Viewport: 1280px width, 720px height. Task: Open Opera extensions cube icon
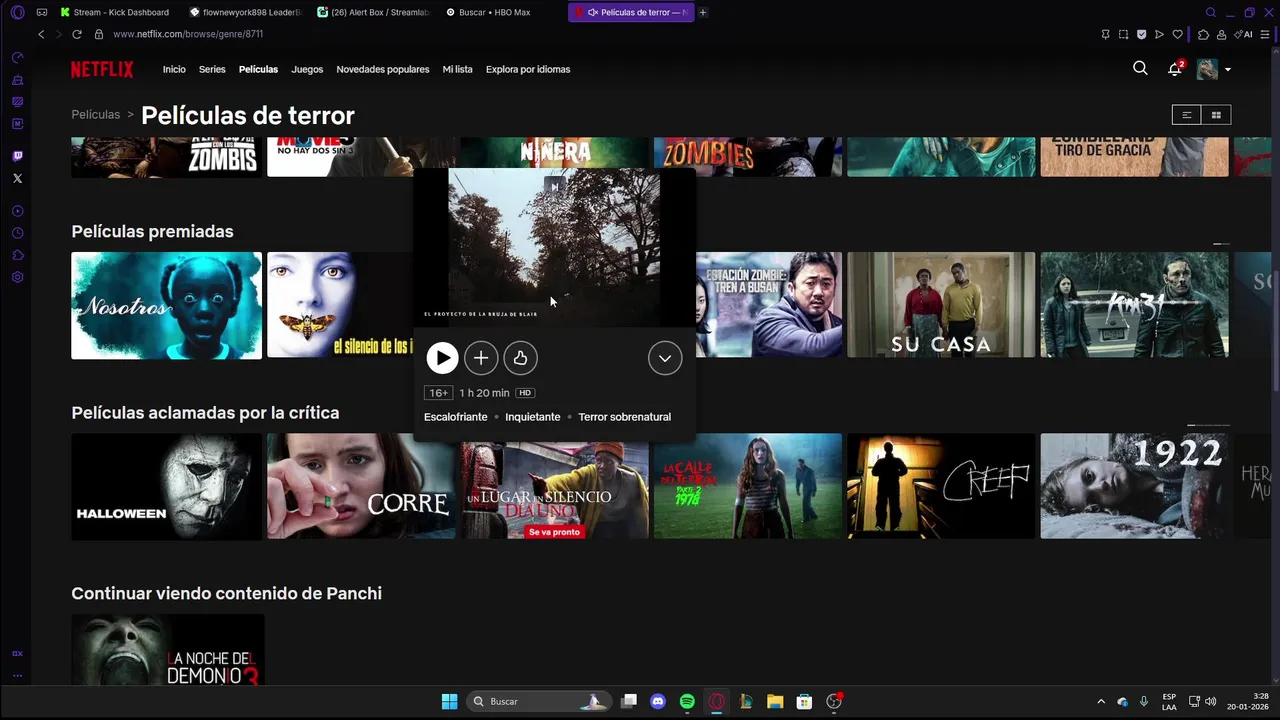point(1203,34)
